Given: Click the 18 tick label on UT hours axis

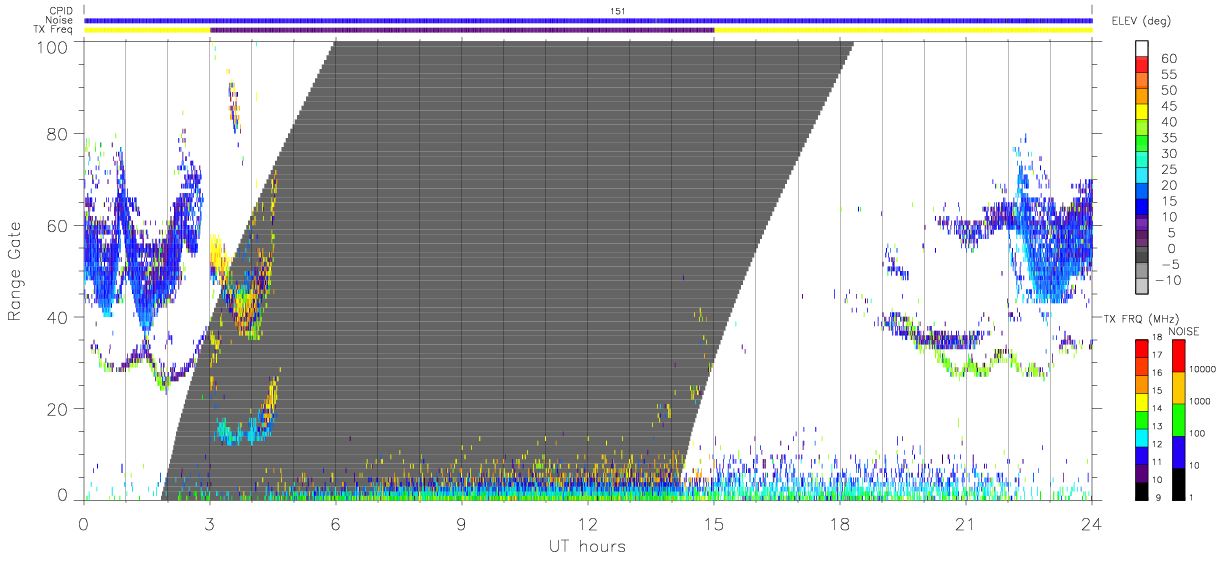Looking at the screenshot, I should [x=840, y=523].
